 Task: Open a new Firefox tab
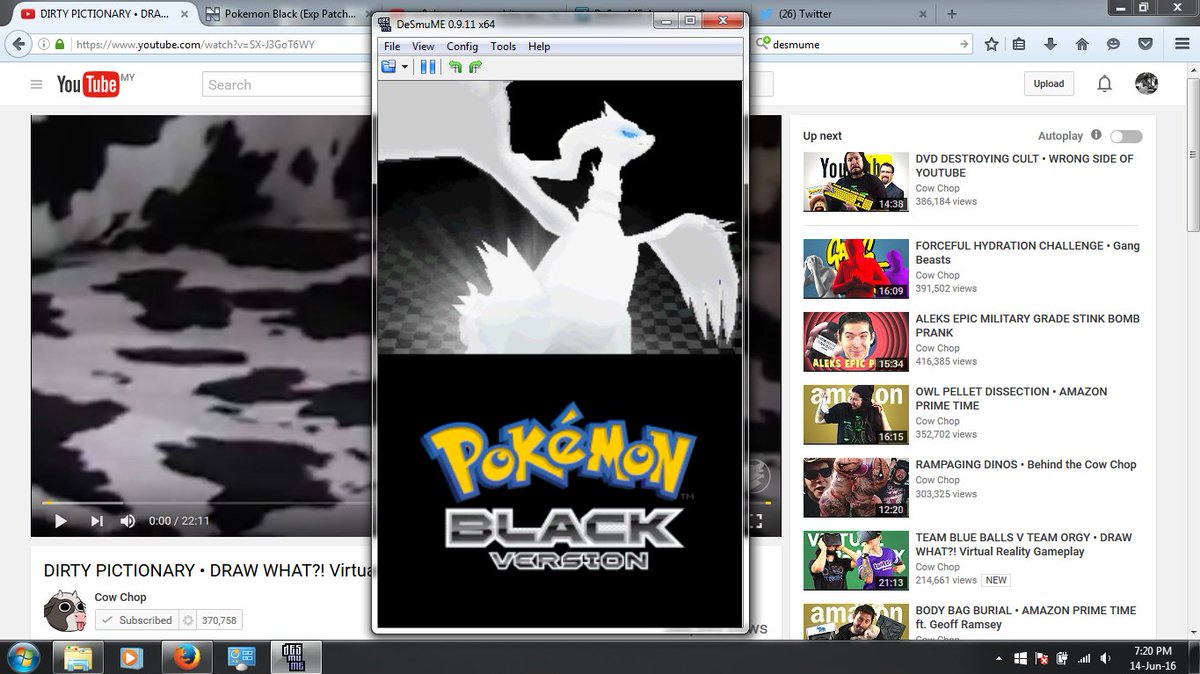coord(952,14)
